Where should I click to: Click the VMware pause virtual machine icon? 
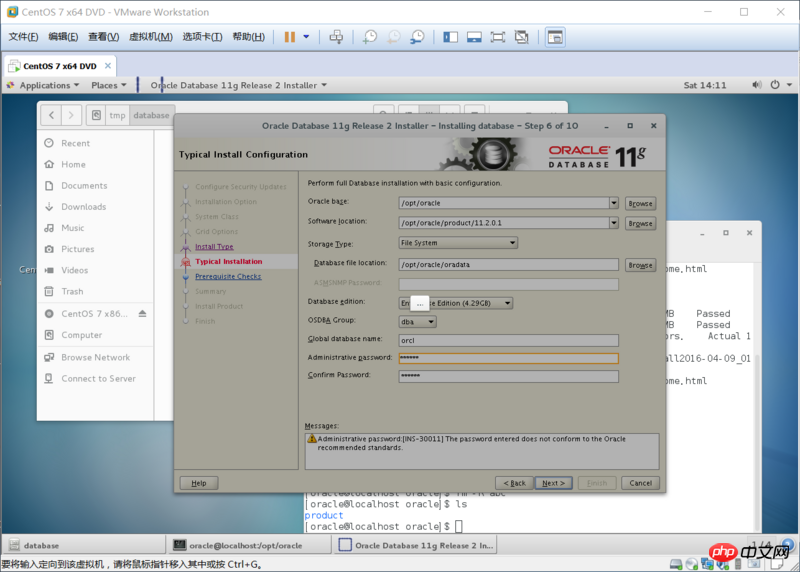click(x=290, y=37)
